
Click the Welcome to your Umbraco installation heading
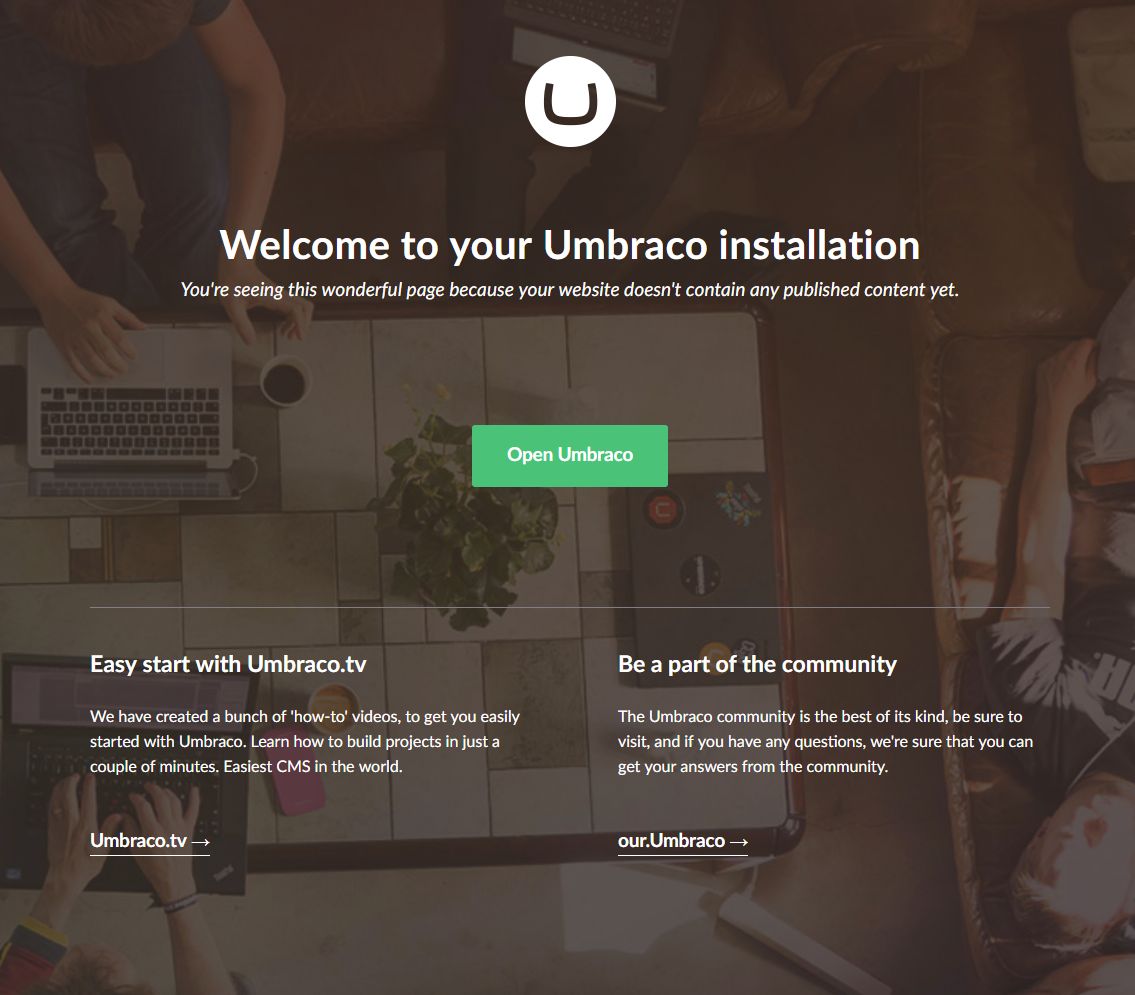(x=570, y=245)
